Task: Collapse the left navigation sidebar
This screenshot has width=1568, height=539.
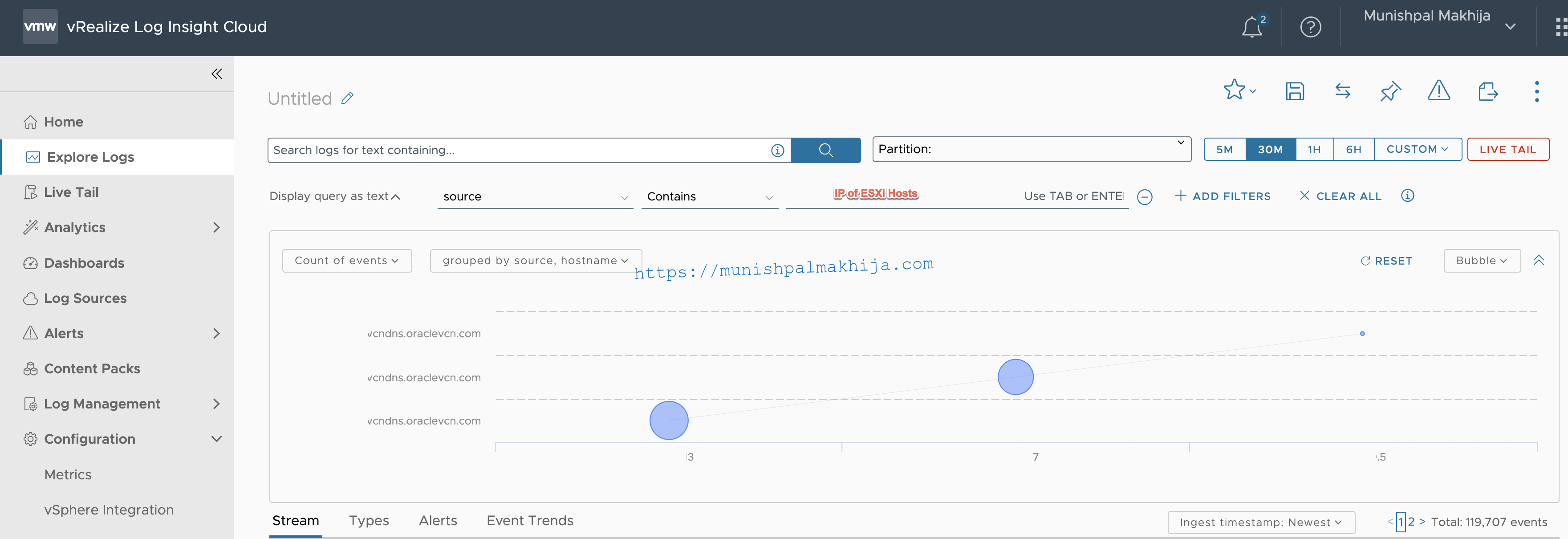Action: [x=217, y=73]
